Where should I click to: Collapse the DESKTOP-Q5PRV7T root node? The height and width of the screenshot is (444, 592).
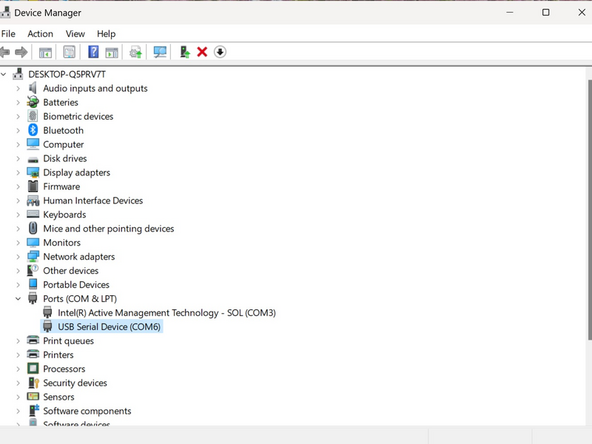[x=3, y=74]
